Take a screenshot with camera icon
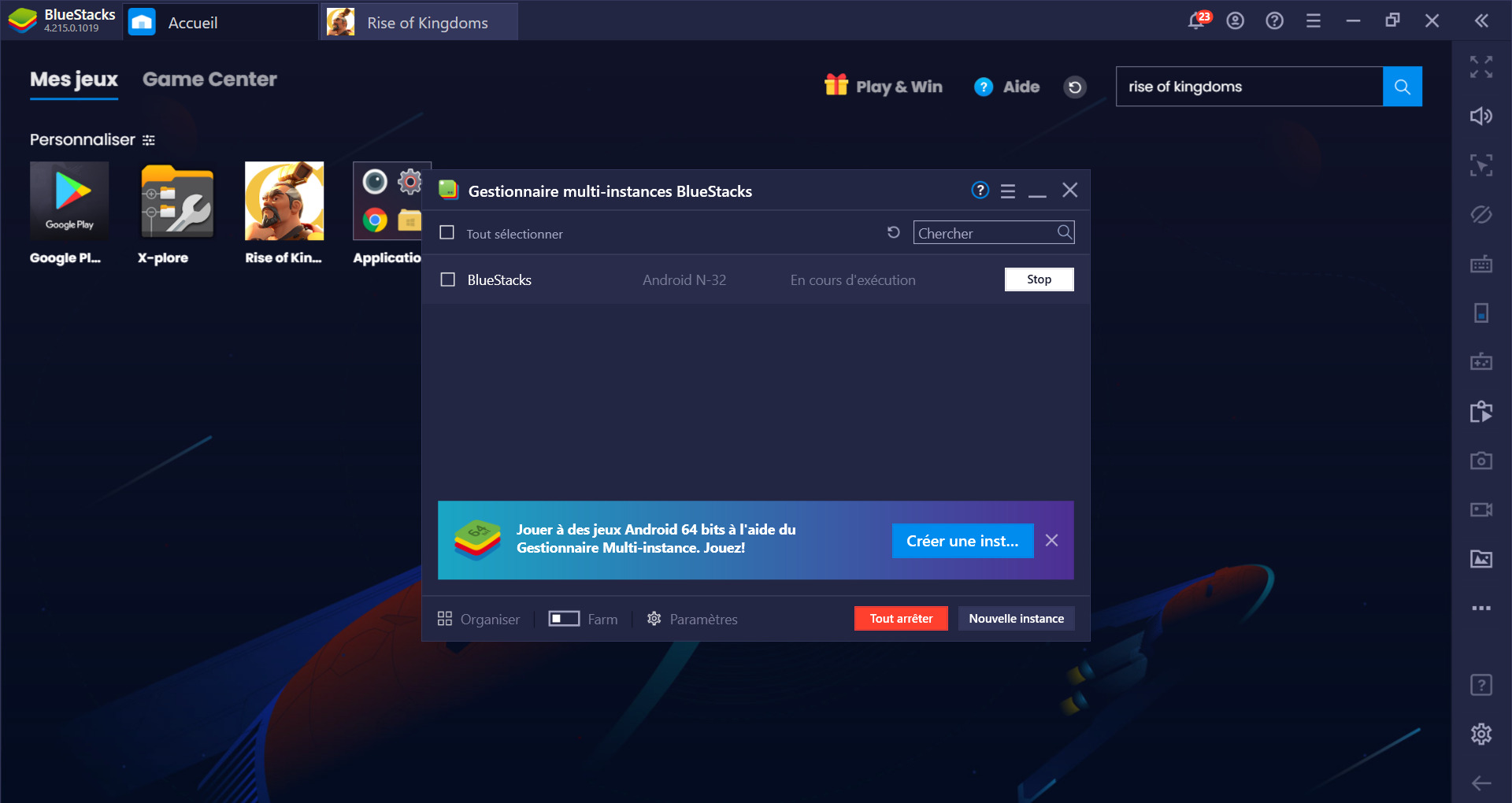 click(1481, 461)
